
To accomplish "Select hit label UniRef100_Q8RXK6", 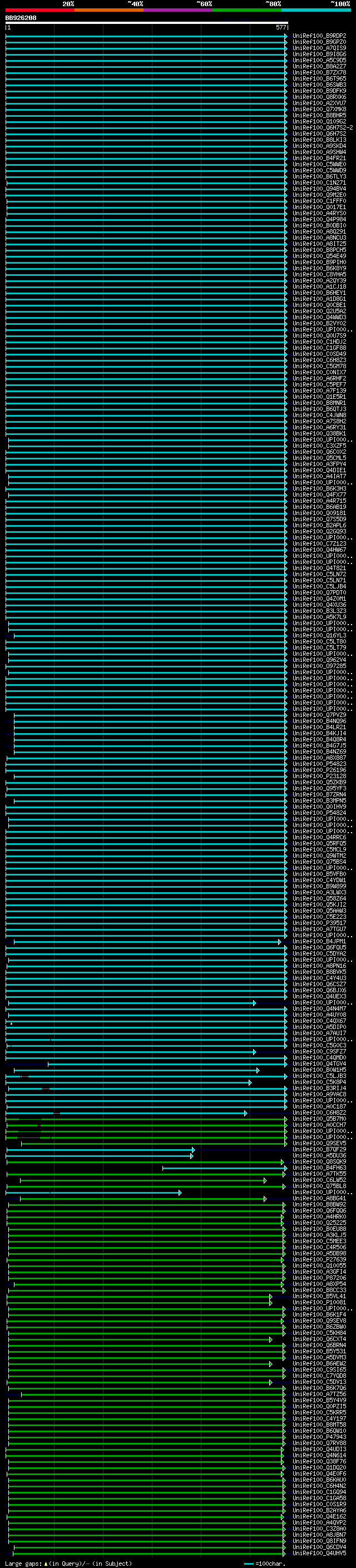I will click(x=319, y=97).
